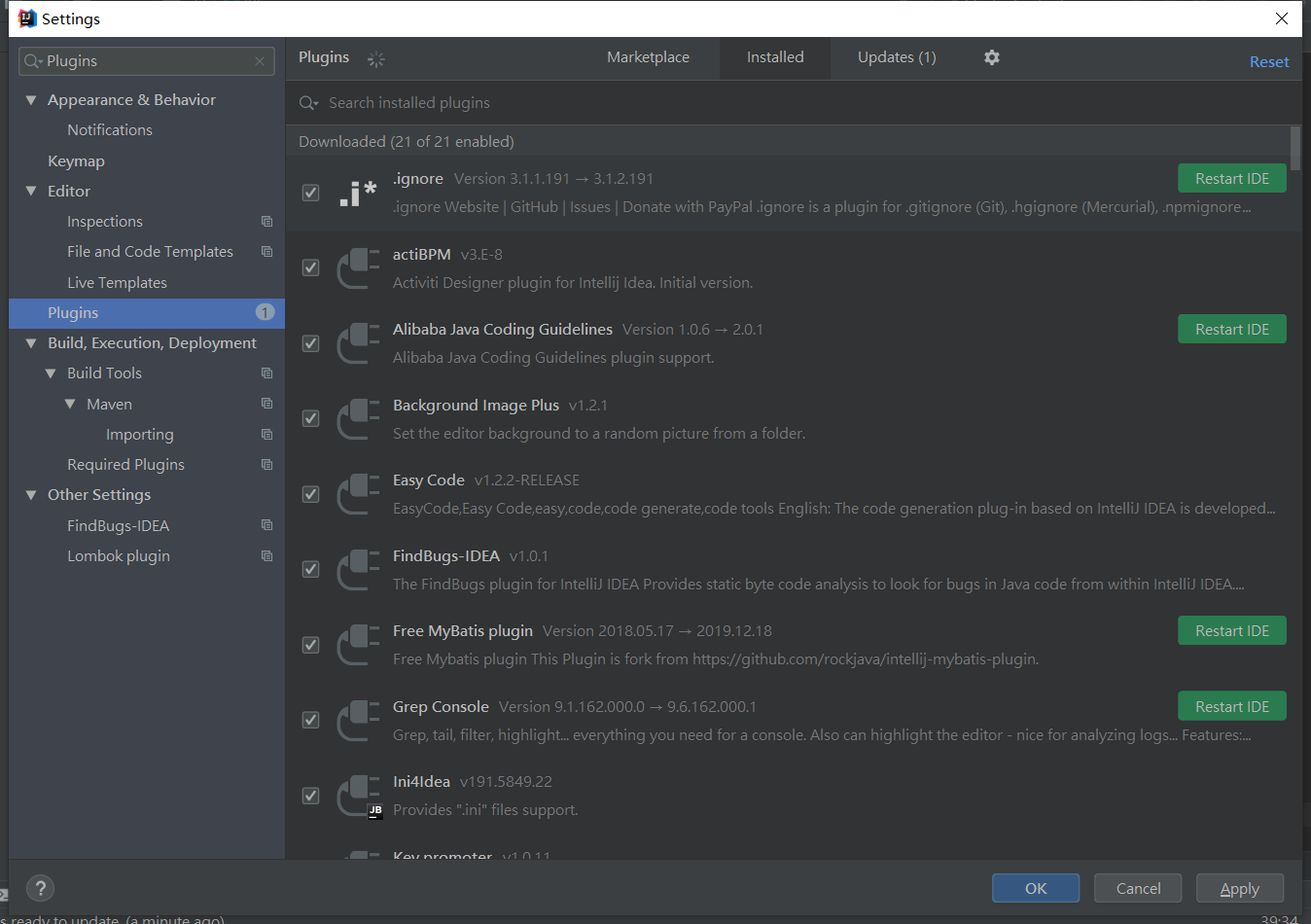Collapse the Appearance & Behavior tree node
Image resolution: width=1311 pixels, height=924 pixels.
click(31, 100)
